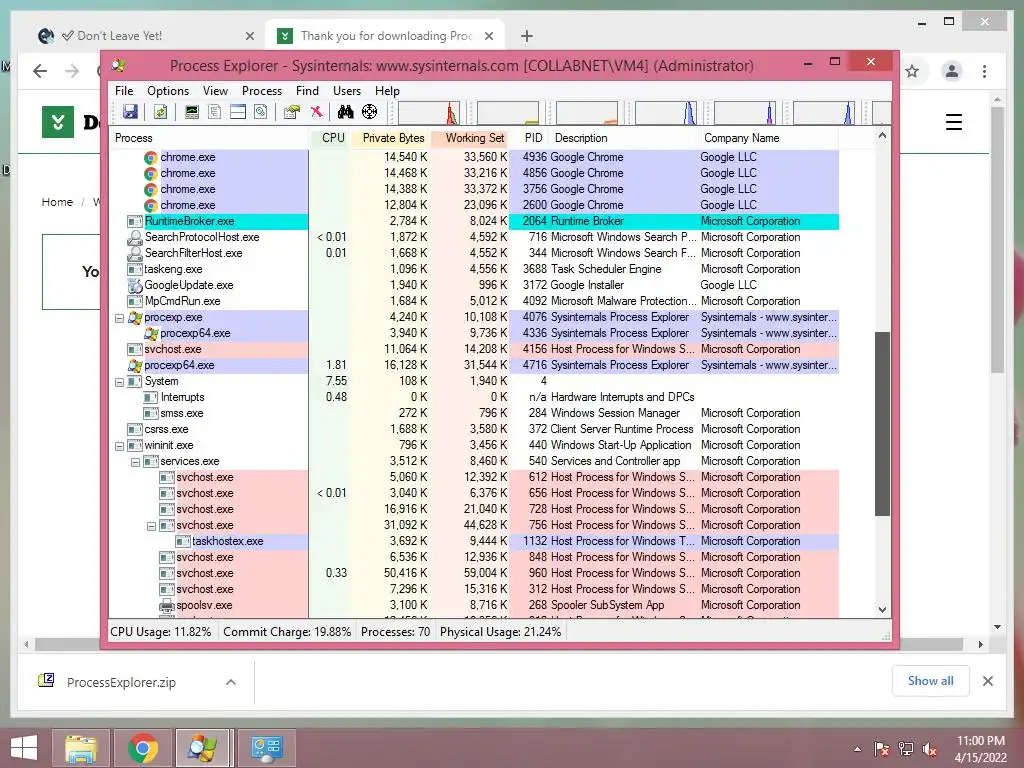The height and width of the screenshot is (768, 1024).
Task: Click the Chrome taskbar icon
Action: tap(143, 748)
